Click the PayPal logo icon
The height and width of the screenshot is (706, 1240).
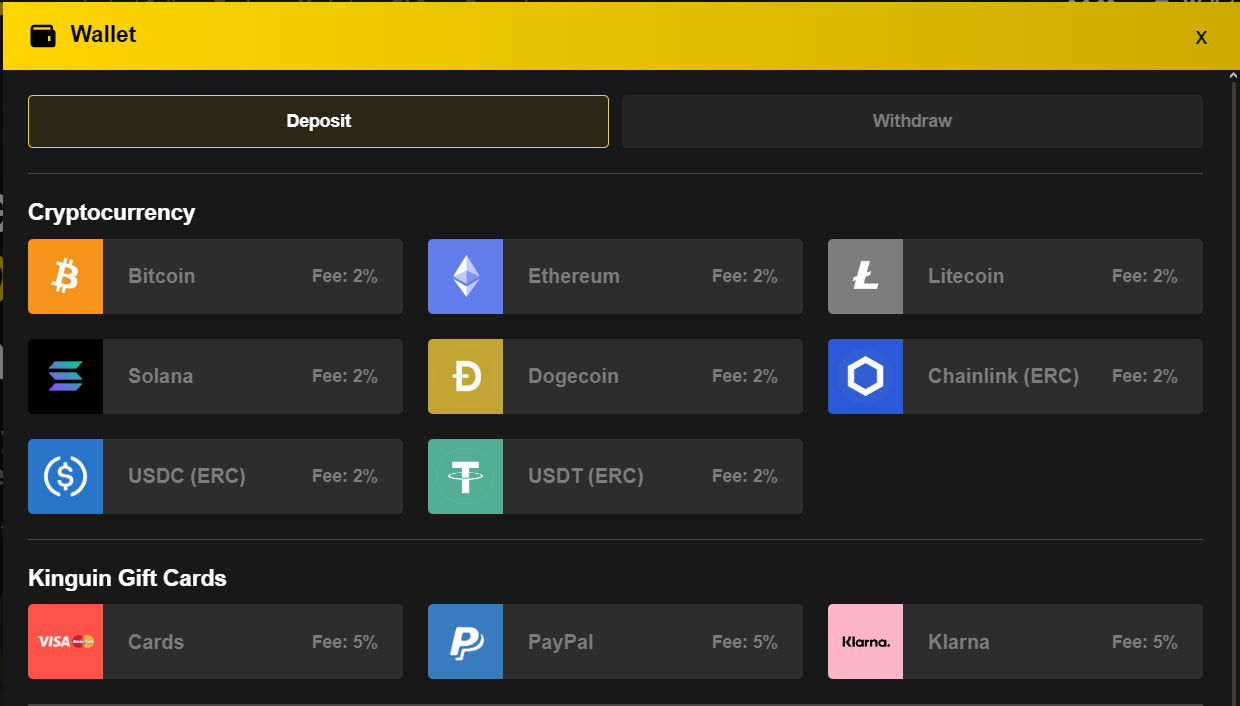click(465, 641)
